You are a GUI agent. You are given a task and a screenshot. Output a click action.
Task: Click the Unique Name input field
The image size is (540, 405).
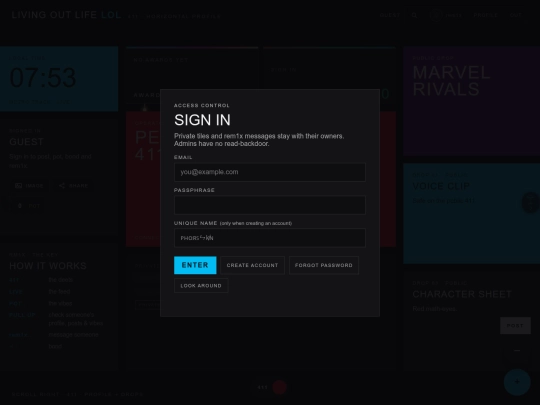[x=270, y=238]
